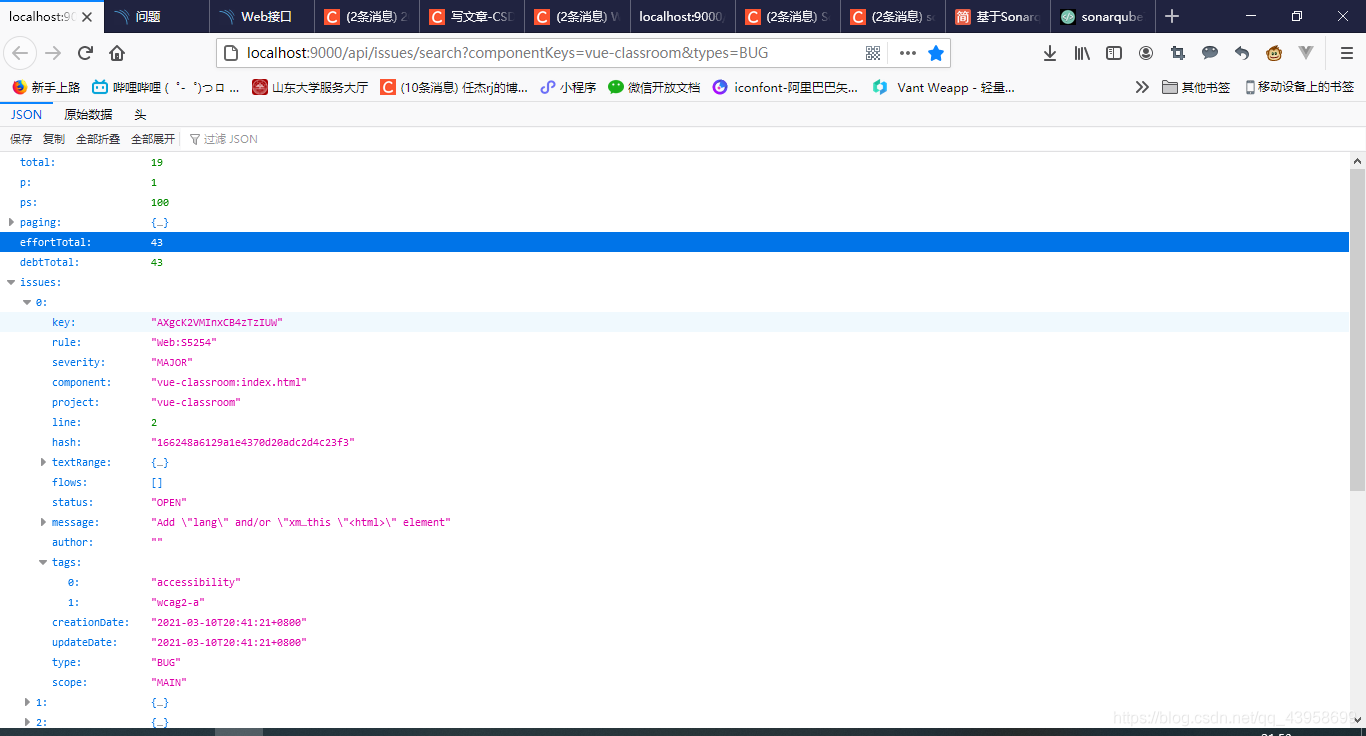Expand the paging node
The height and width of the screenshot is (736, 1366).
point(11,222)
